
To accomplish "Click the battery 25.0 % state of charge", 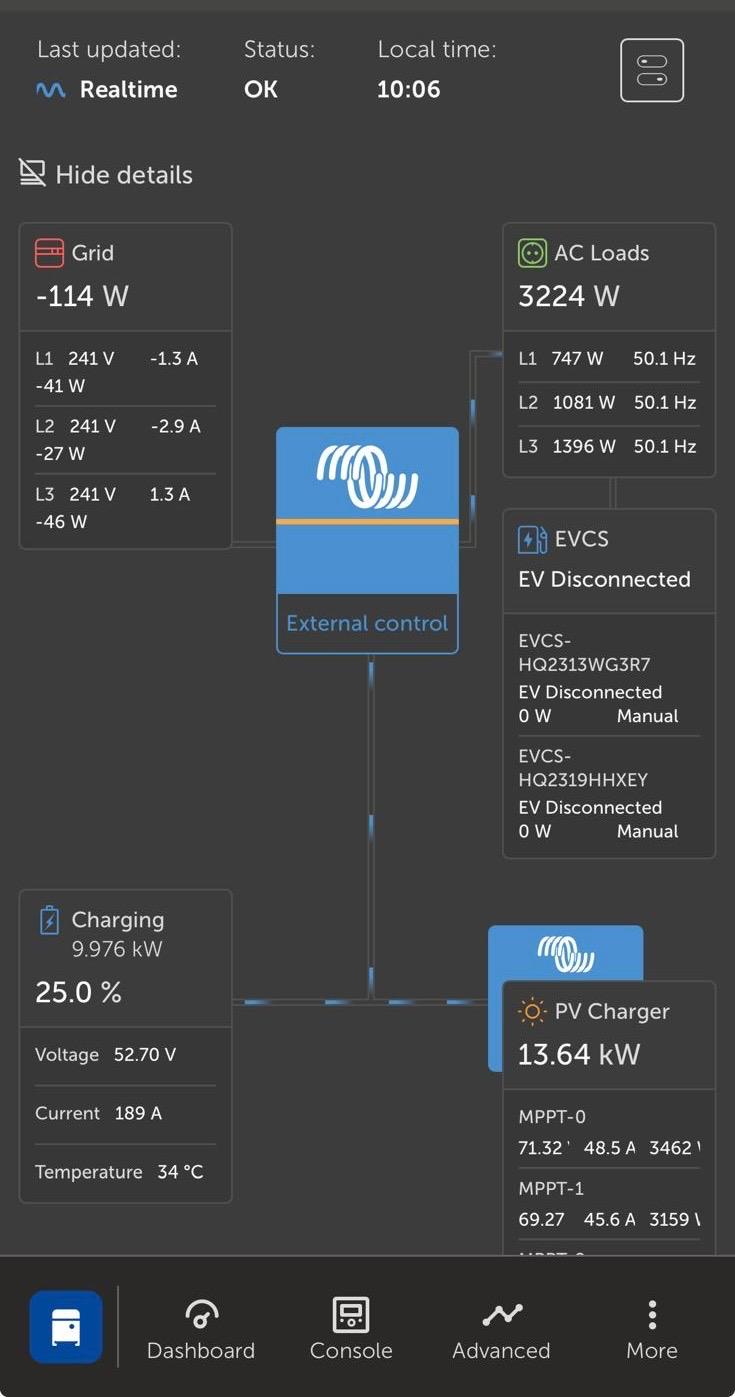I will tap(78, 992).
